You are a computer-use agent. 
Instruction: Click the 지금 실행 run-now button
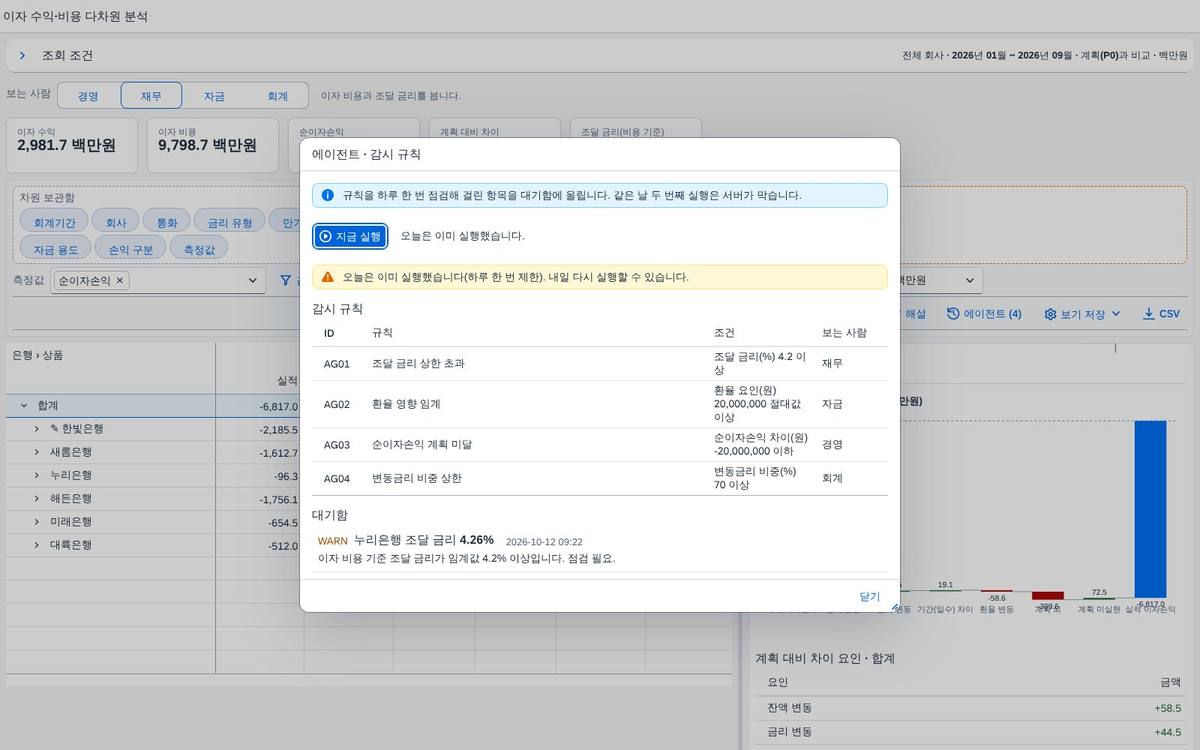pos(350,236)
